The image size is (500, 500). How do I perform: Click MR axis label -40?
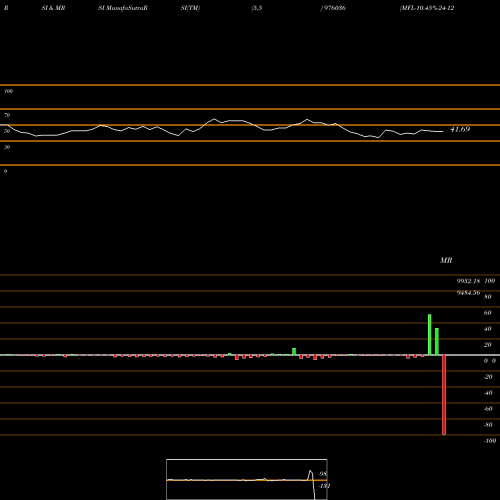click(488, 393)
